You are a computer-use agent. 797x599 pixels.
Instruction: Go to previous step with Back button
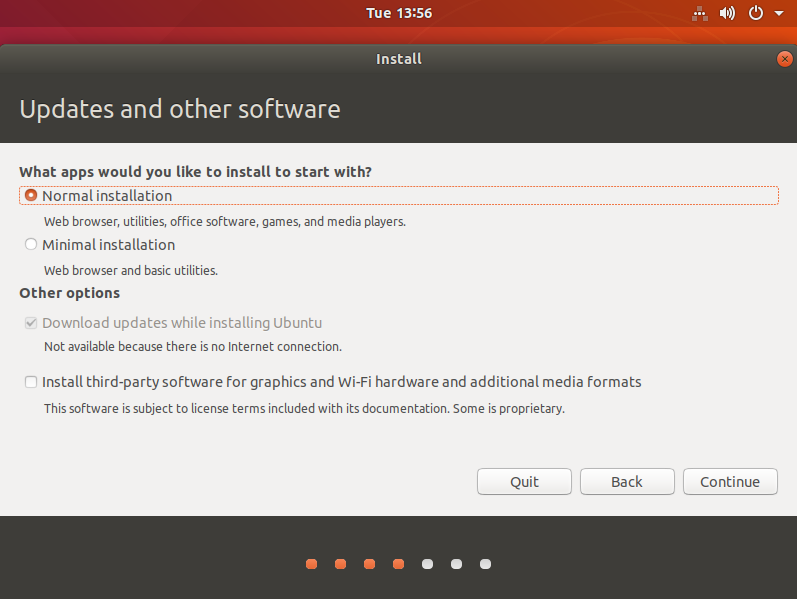click(627, 482)
